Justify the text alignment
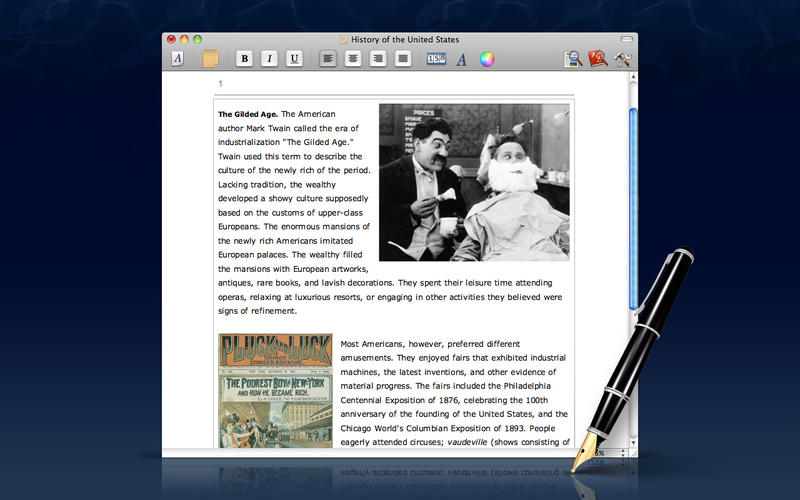The height and width of the screenshot is (500, 800). (402, 59)
